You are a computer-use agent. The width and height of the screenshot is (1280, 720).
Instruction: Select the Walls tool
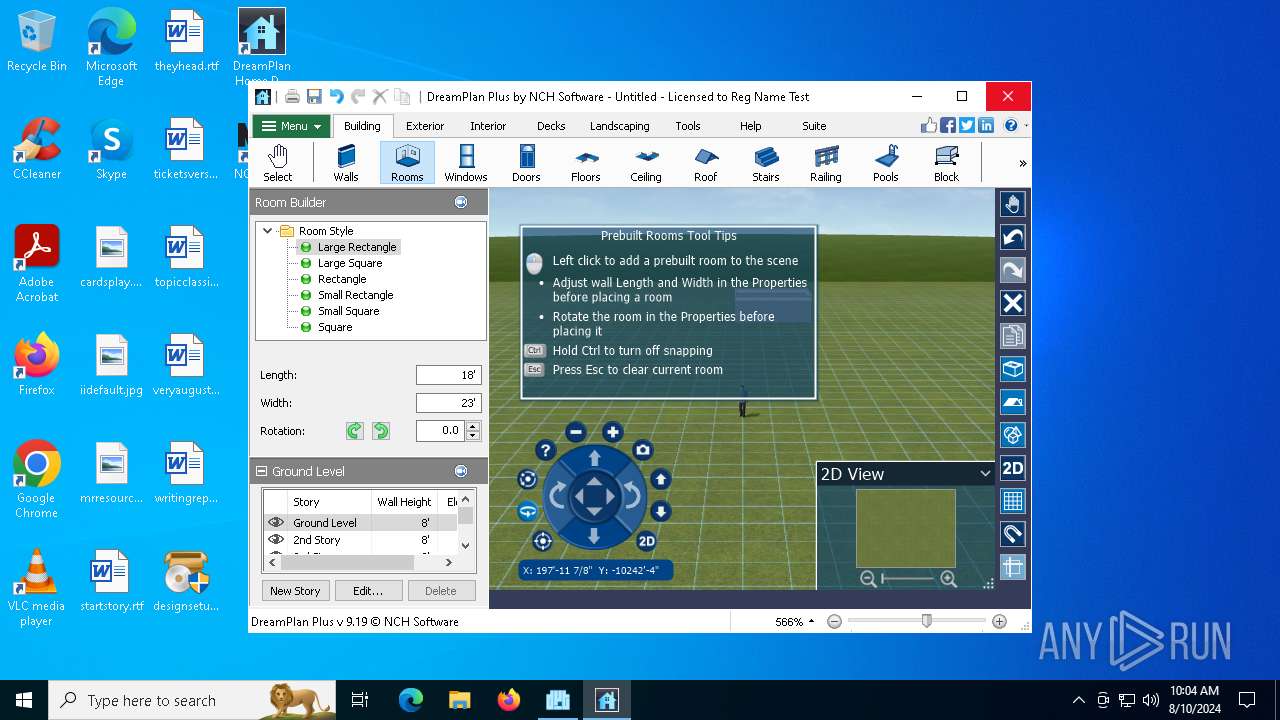346,163
